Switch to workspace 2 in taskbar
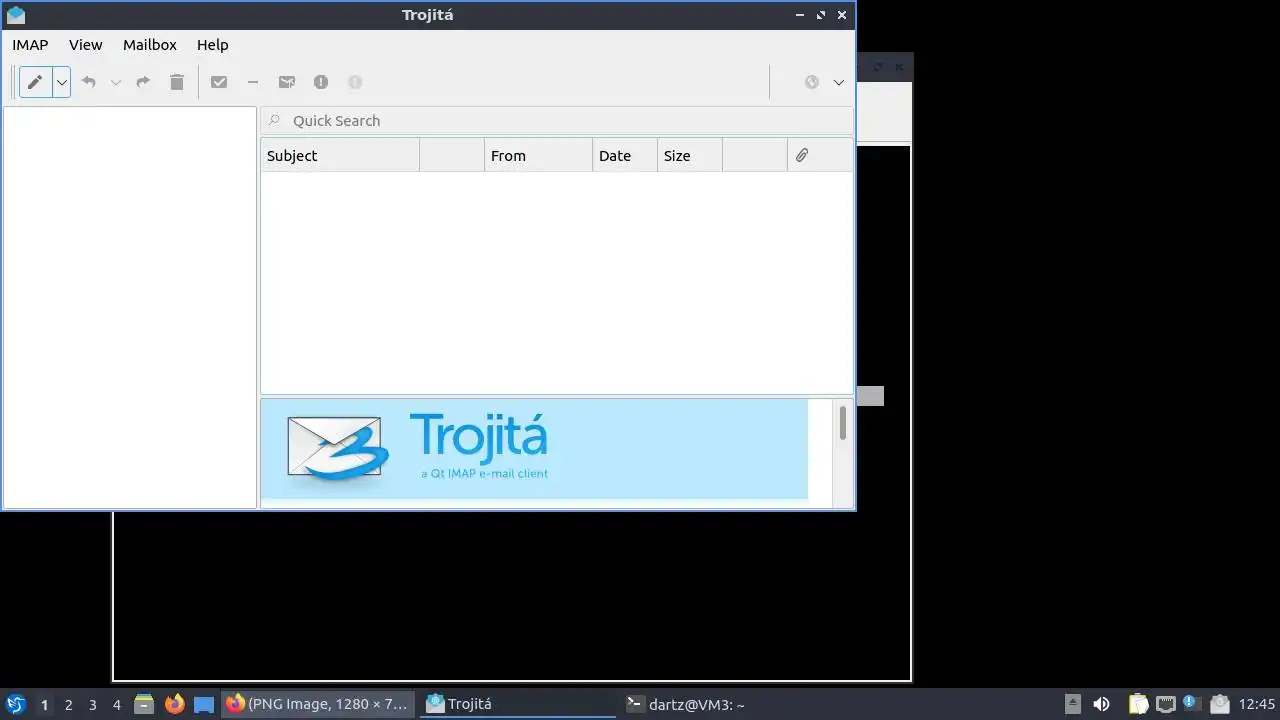The width and height of the screenshot is (1280, 720). tap(69, 705)
